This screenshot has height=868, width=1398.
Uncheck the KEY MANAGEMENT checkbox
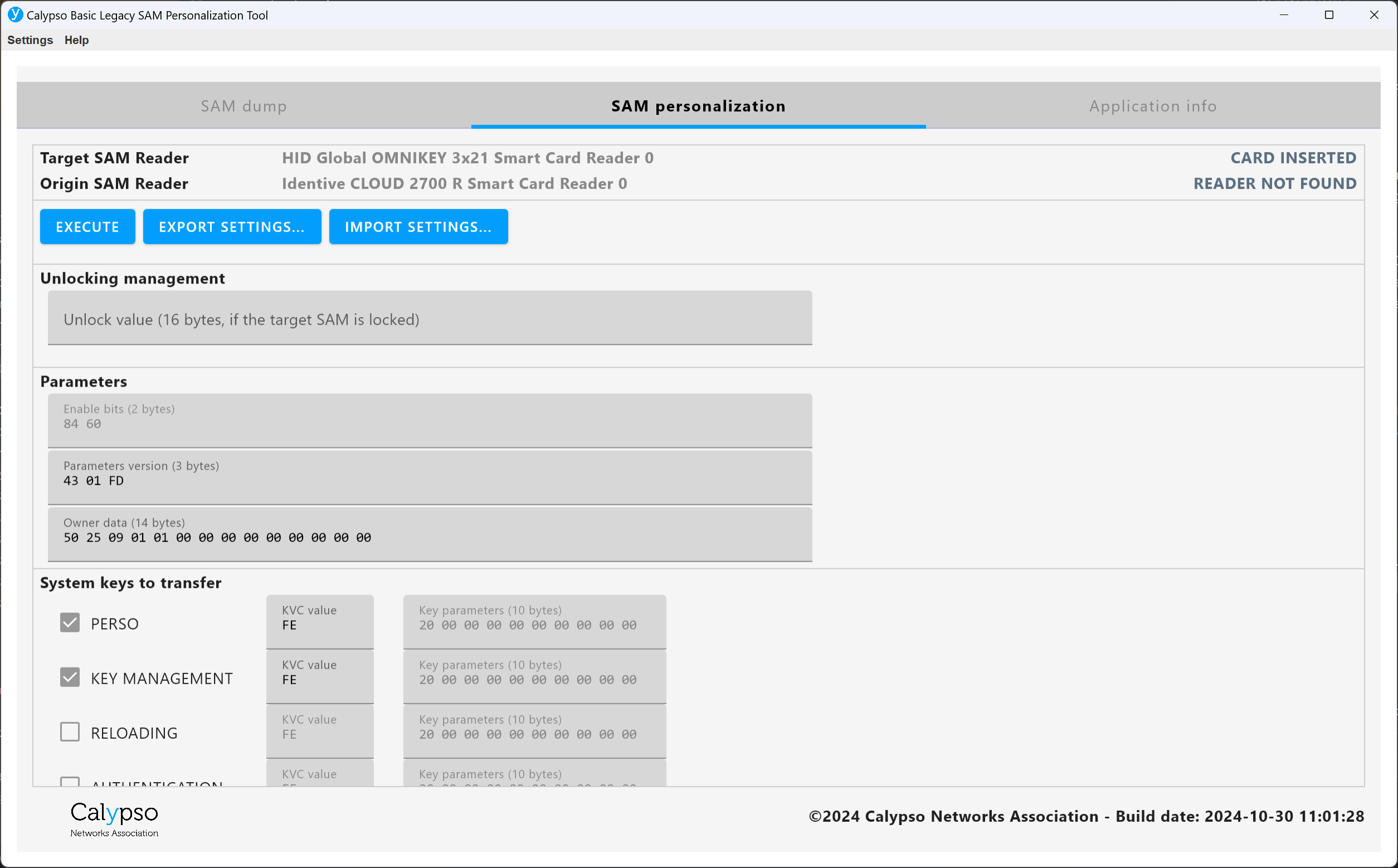coord(70,677)
